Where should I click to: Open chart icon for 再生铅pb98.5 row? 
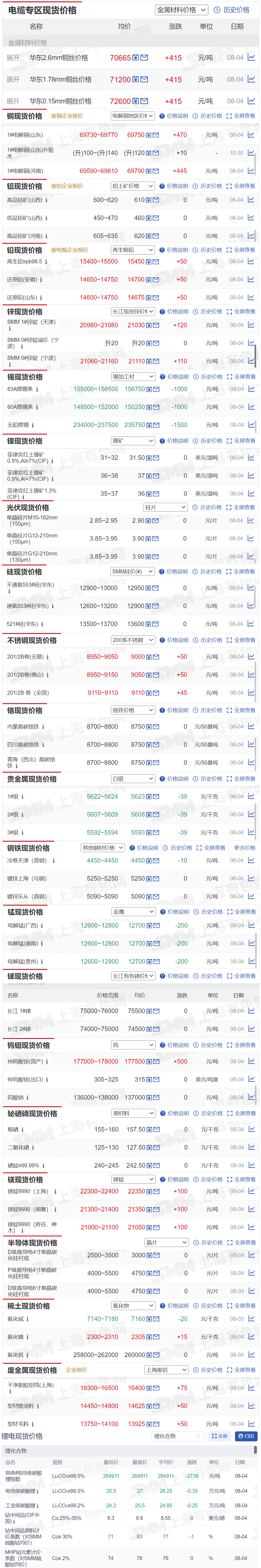251,261
